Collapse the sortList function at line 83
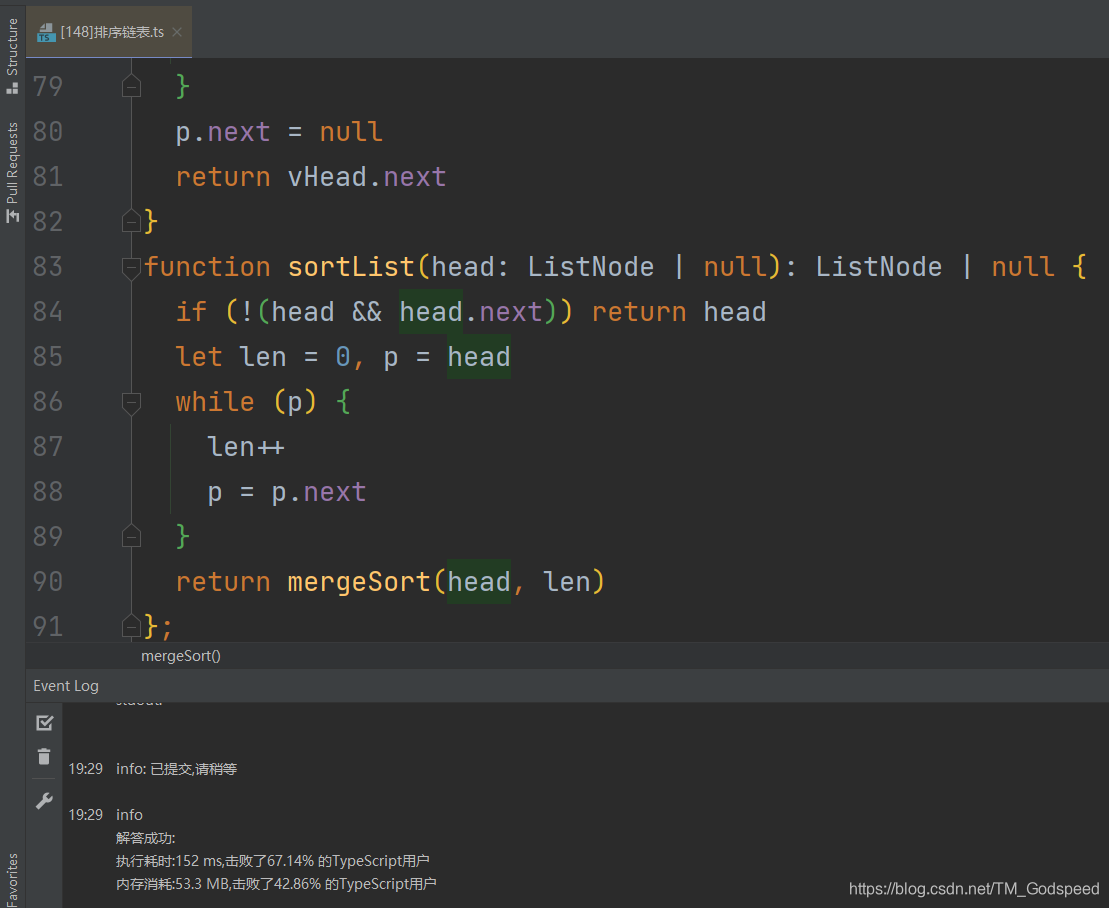The image size is (1109, 908). (x=131, y=267)
